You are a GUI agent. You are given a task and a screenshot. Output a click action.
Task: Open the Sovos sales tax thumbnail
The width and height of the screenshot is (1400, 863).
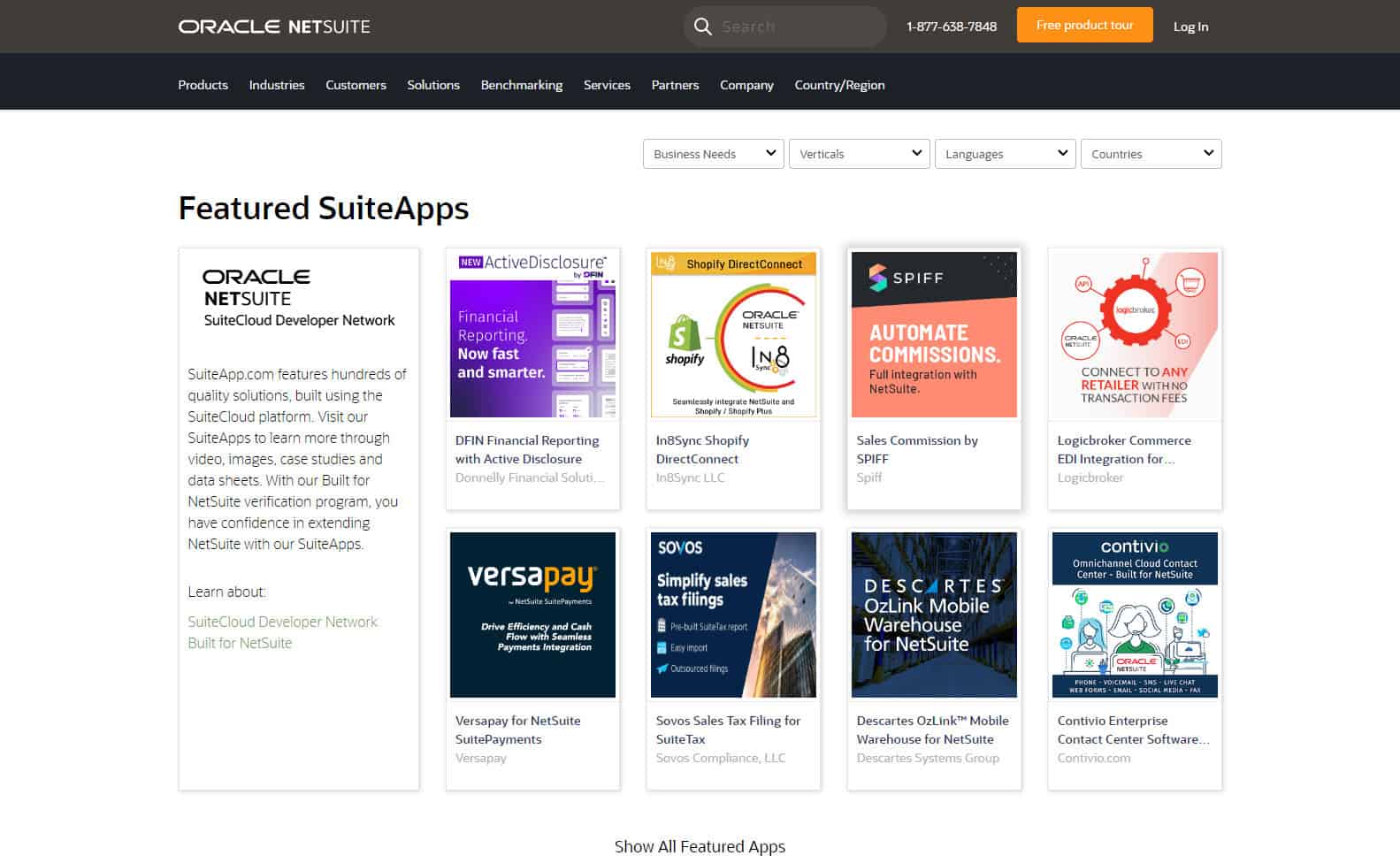(733, 615)
